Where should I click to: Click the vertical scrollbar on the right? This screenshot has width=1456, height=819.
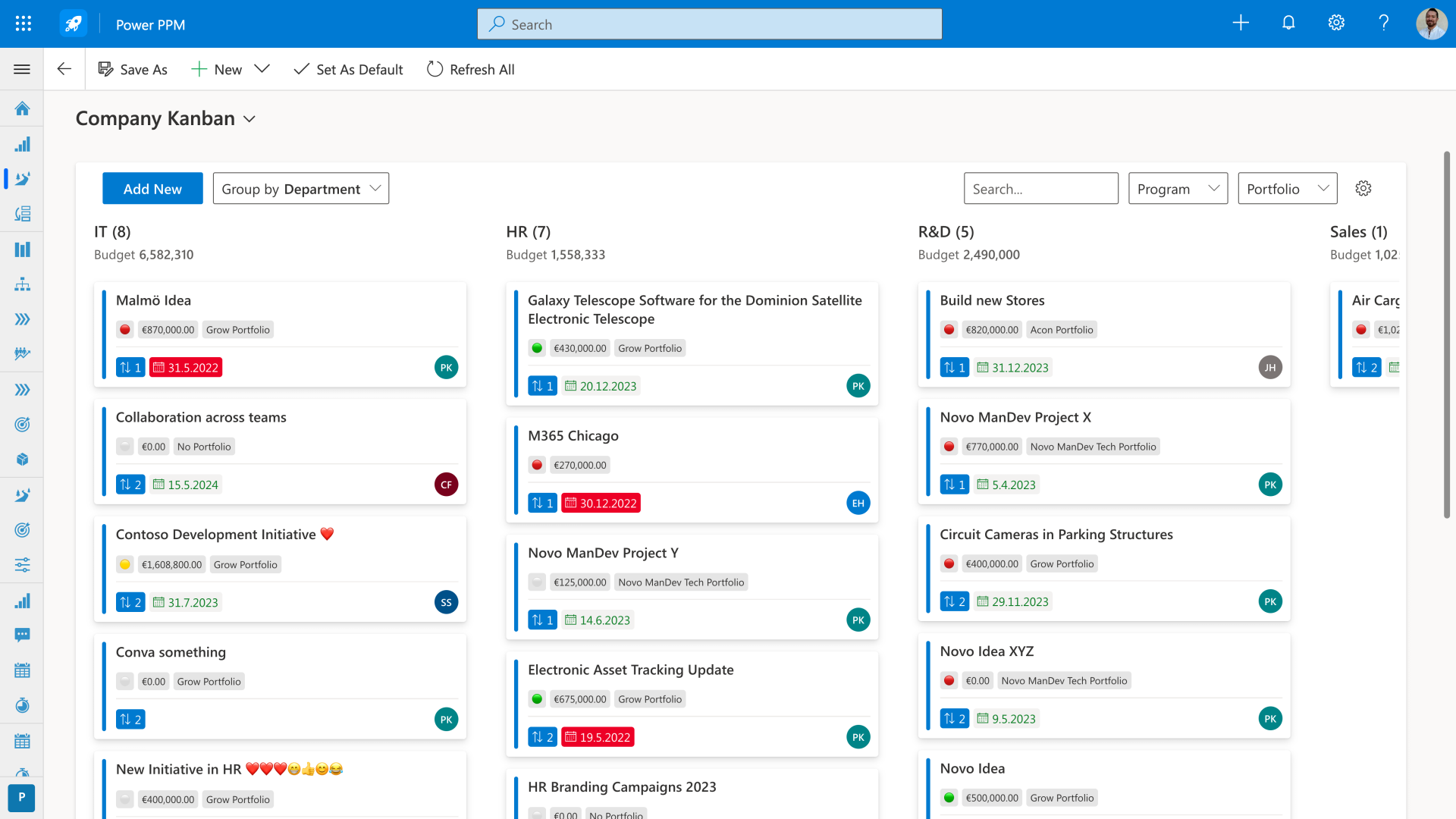(1446, 334)
